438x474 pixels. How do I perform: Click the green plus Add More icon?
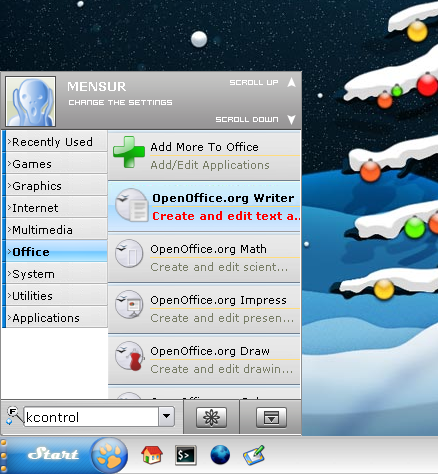(x=129, y=152)
